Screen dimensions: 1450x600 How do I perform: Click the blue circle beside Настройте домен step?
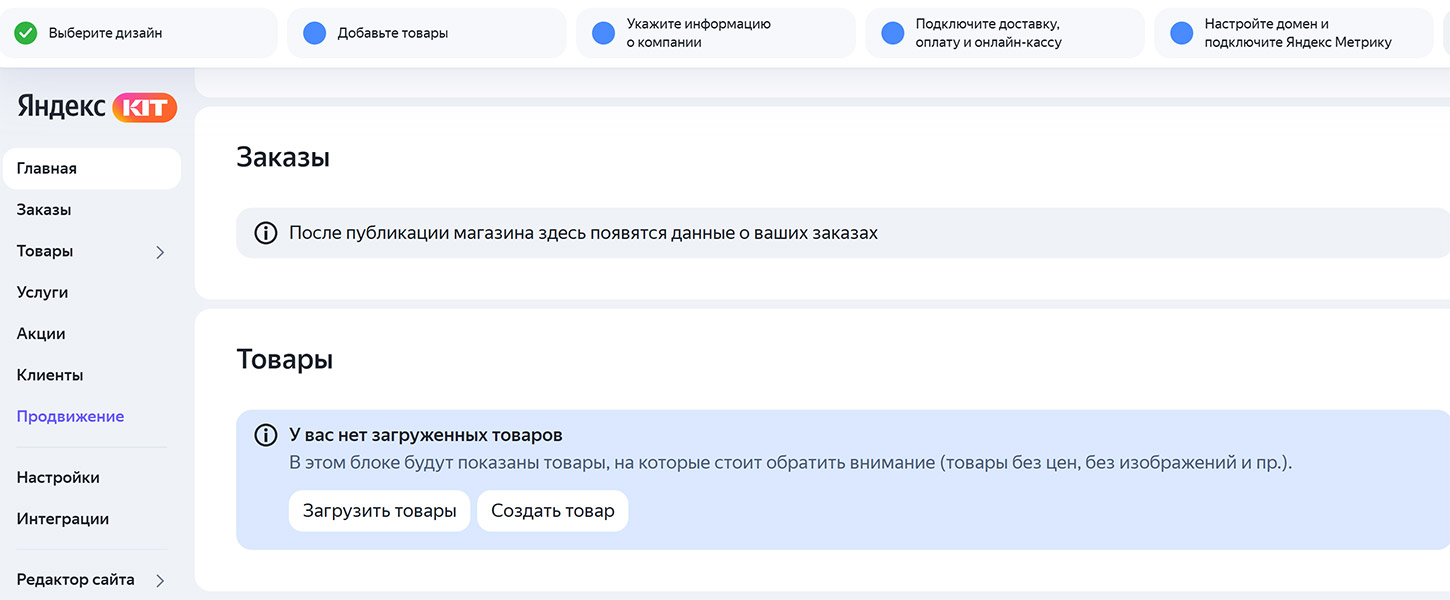coord(1181,33)
